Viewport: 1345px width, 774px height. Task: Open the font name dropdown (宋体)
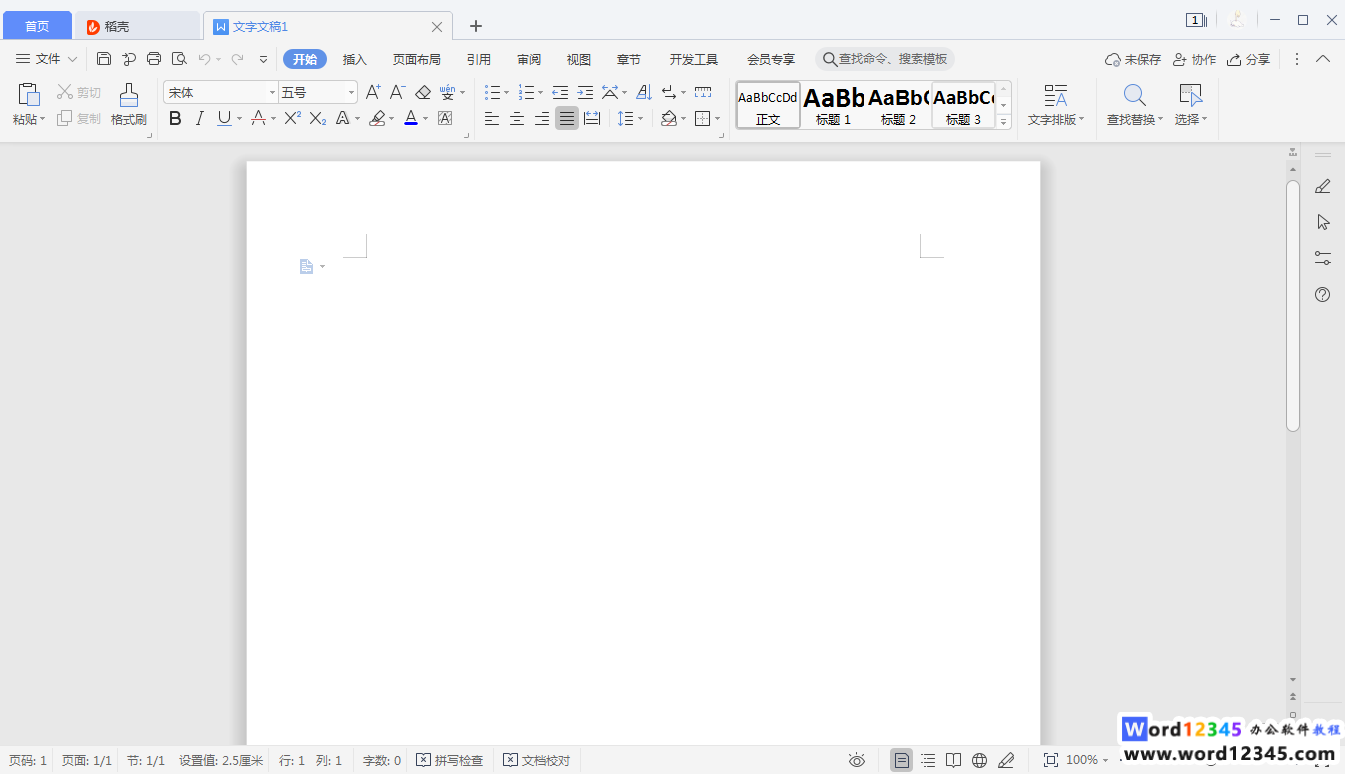[272, 93]
